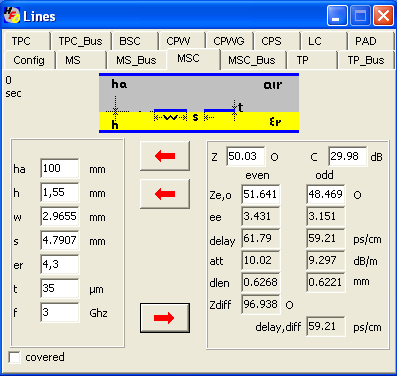Click the 'dlen' row label
Screen dimensions: 397x376
[220, 283]
